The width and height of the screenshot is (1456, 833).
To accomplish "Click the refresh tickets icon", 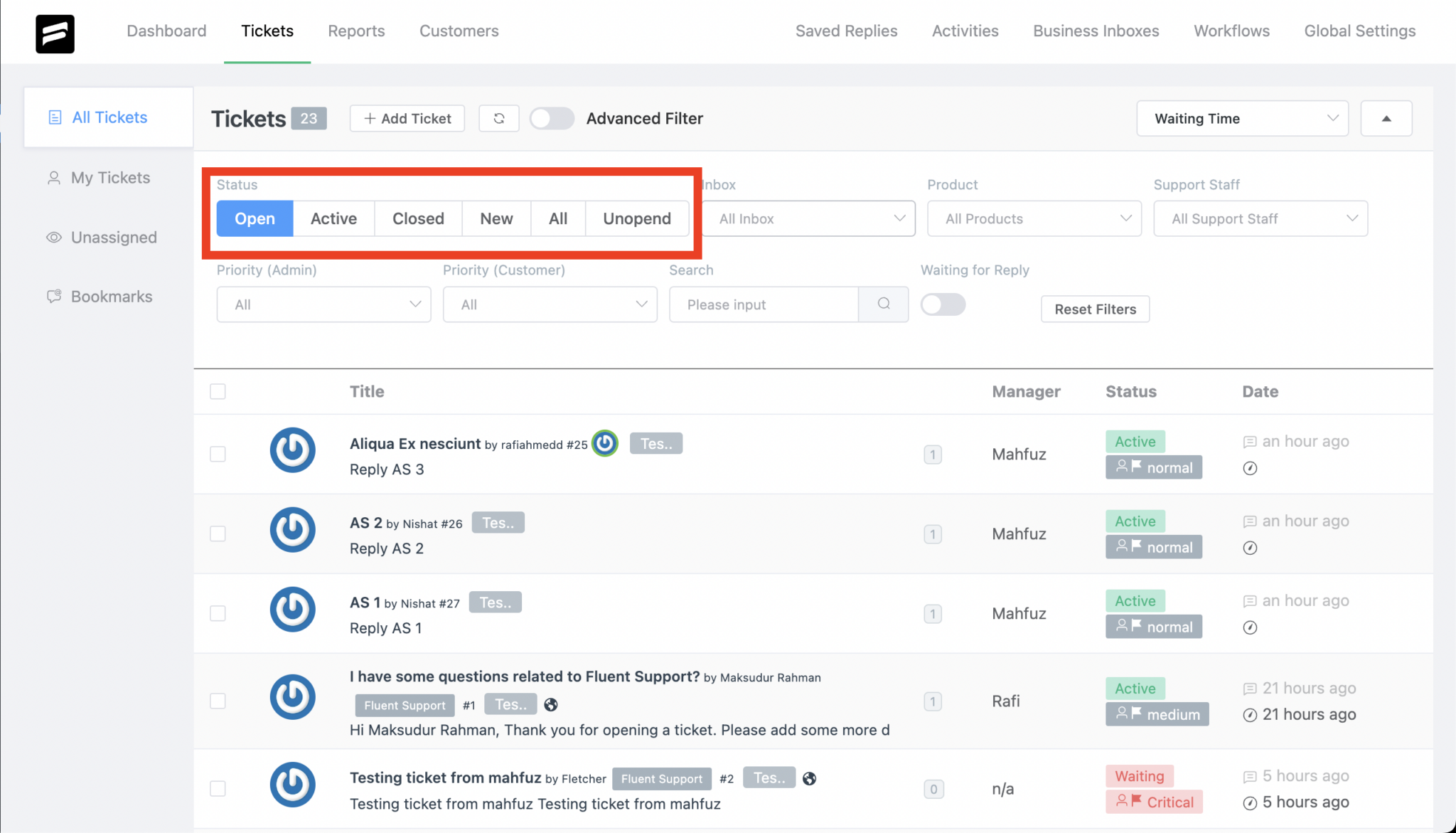I will [498, 118].
